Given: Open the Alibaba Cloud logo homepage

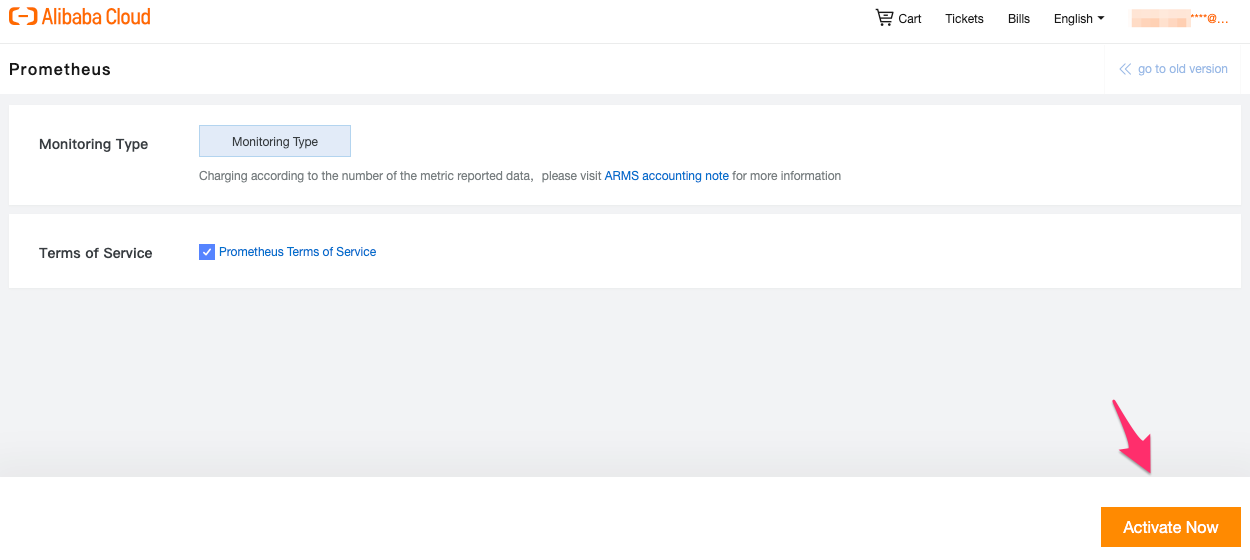Looking at the screenshot, I should point(80,18).
